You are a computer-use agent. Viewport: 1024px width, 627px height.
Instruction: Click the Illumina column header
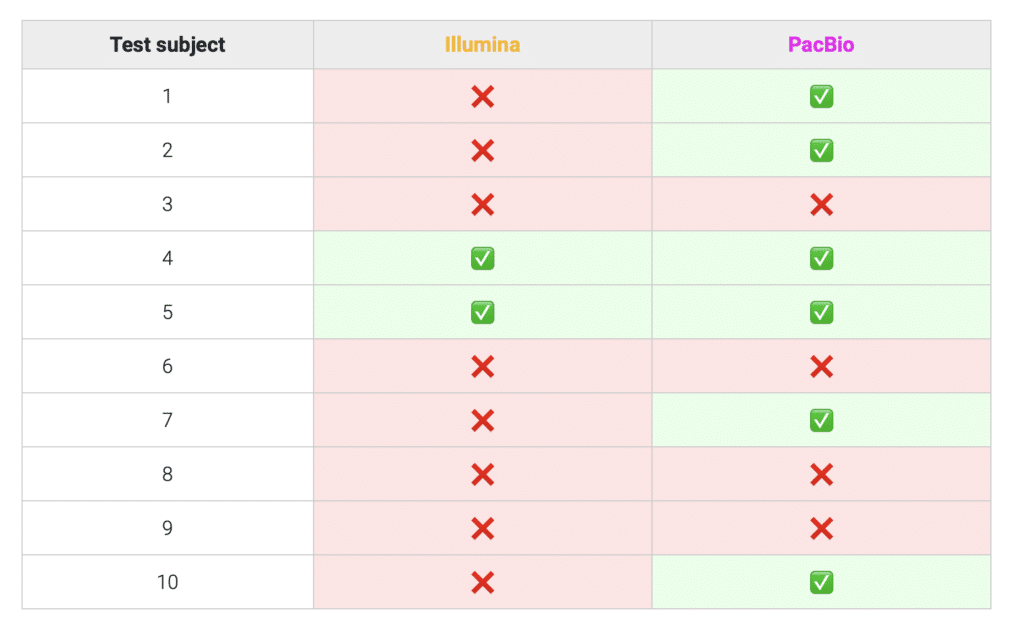coord(483,44)
